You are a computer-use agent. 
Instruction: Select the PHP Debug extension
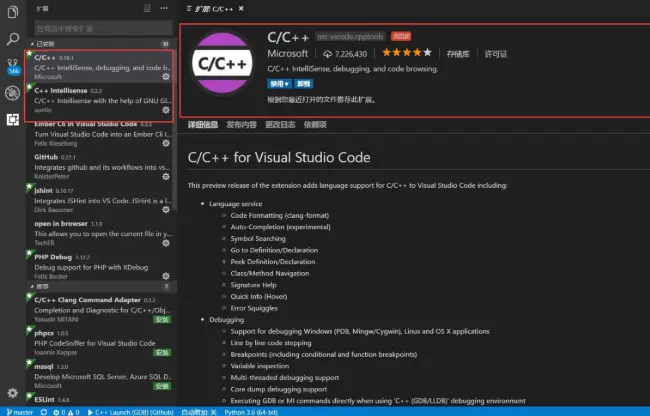pyautogui.click(x=100, y=266)
